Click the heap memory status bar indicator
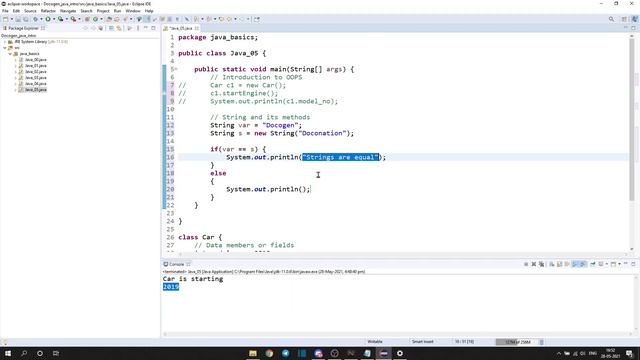640x360 pixels. point(516,342)
